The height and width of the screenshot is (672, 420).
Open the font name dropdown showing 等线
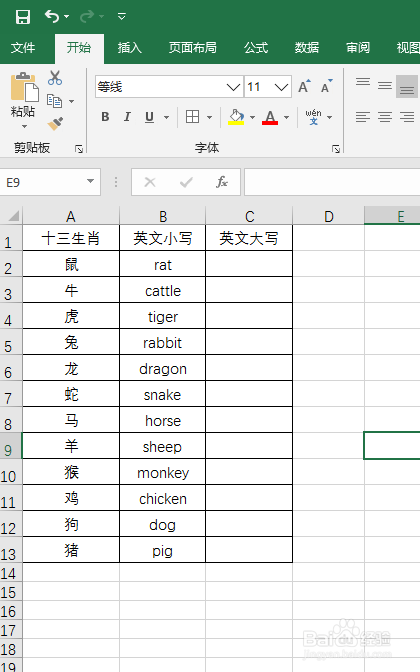point(169,87)
